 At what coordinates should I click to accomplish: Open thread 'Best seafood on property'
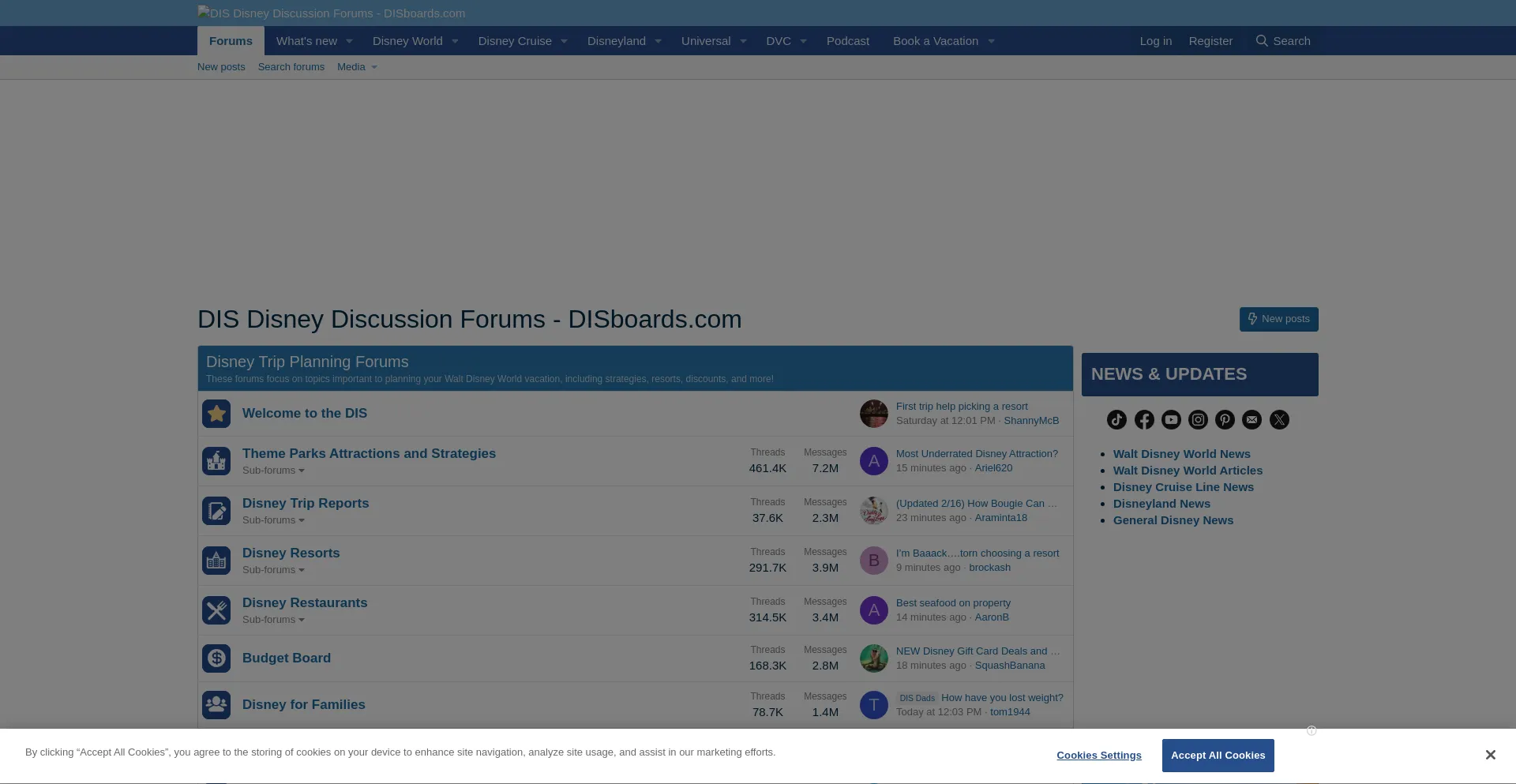(953, 603)
